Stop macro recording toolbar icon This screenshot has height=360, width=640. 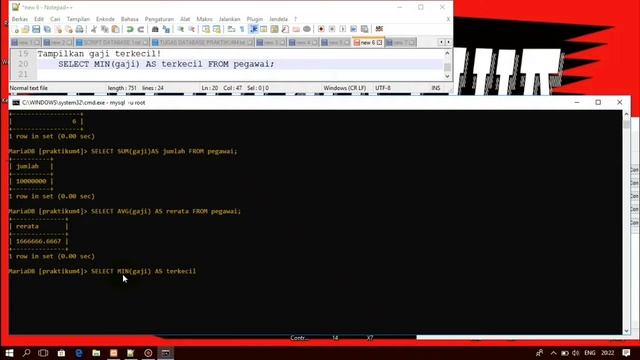(332, 29)
